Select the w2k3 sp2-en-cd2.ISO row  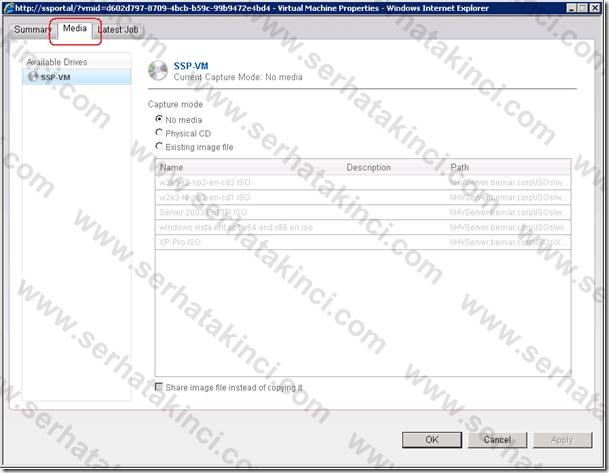363,182
